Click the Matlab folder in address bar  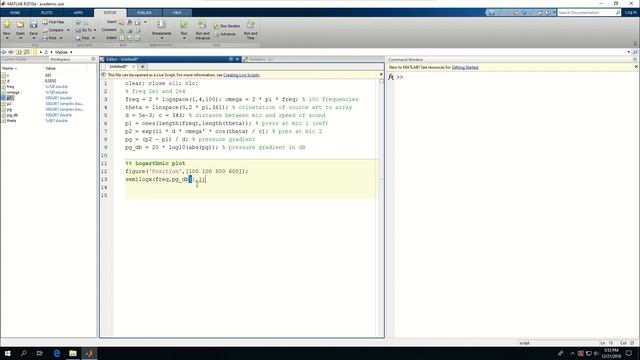pos(62,52)
